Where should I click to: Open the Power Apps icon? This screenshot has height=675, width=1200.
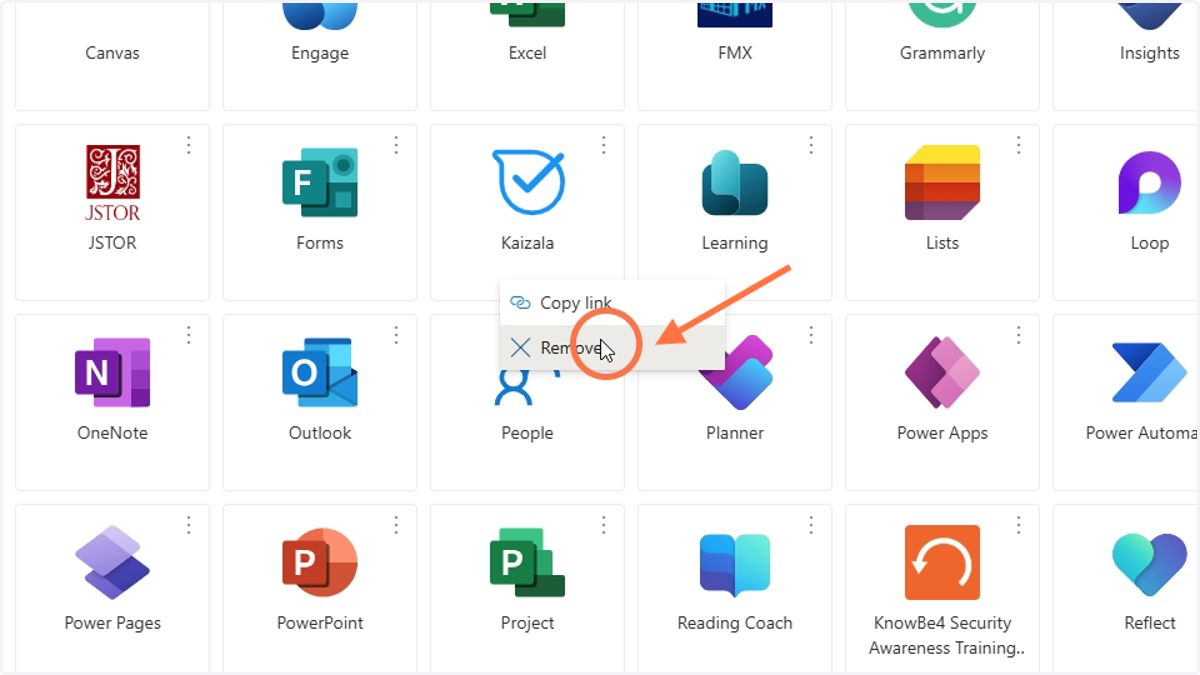[x=942, y=373]
